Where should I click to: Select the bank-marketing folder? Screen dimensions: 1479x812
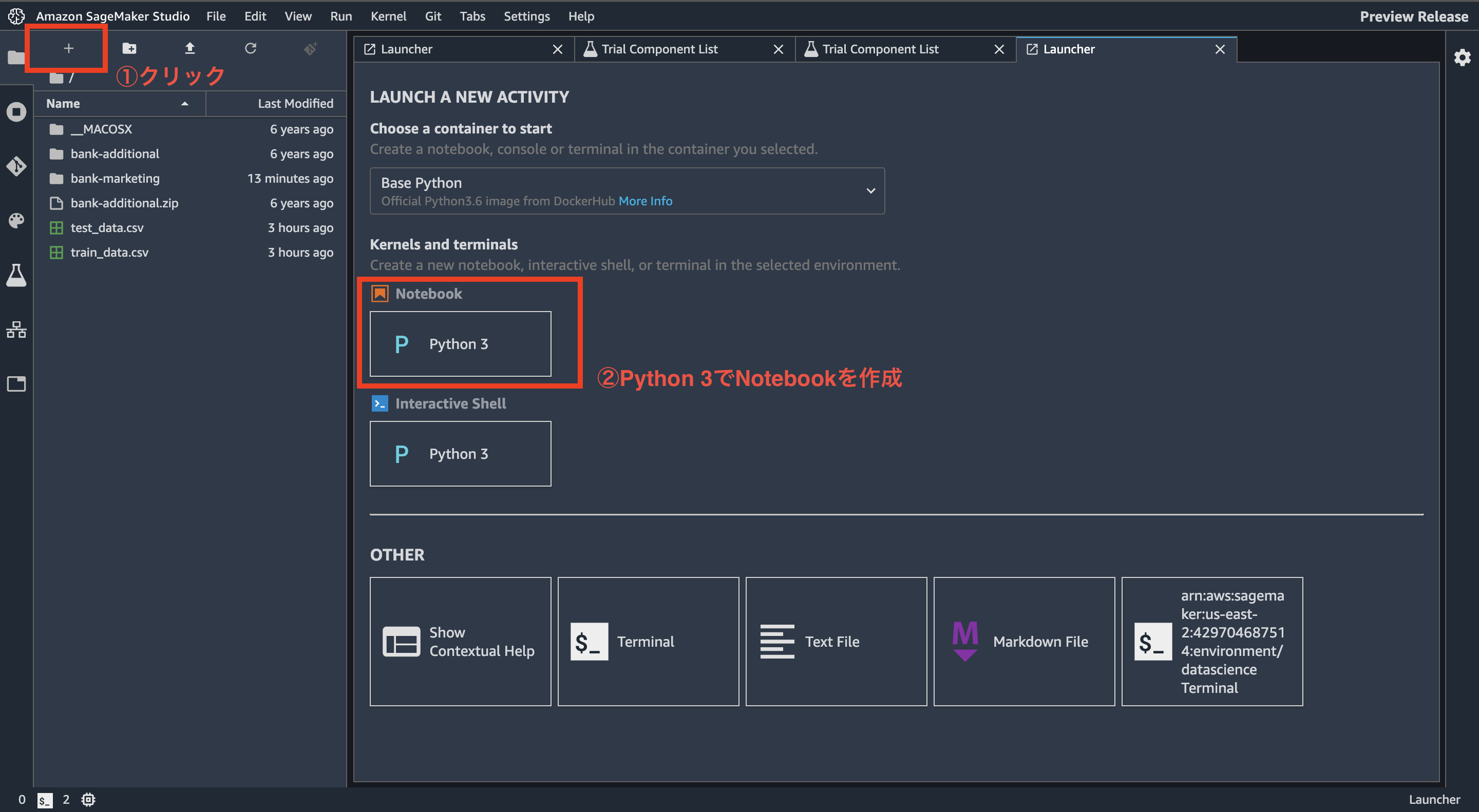coord(190,179)
